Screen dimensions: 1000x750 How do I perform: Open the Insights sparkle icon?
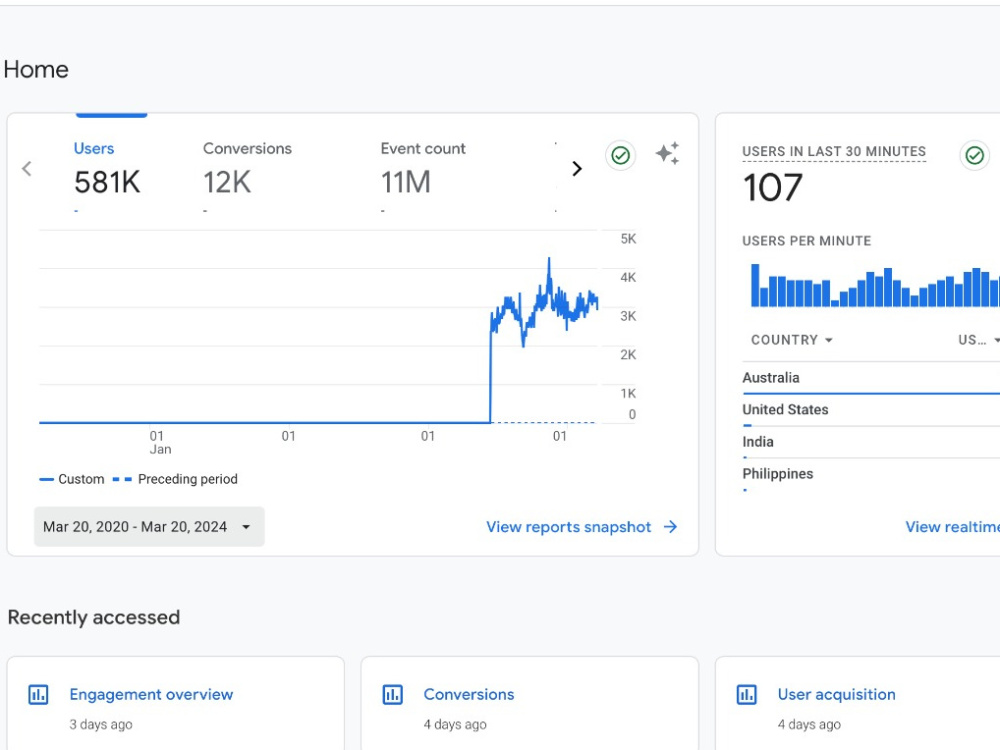(x=668, y=154)
